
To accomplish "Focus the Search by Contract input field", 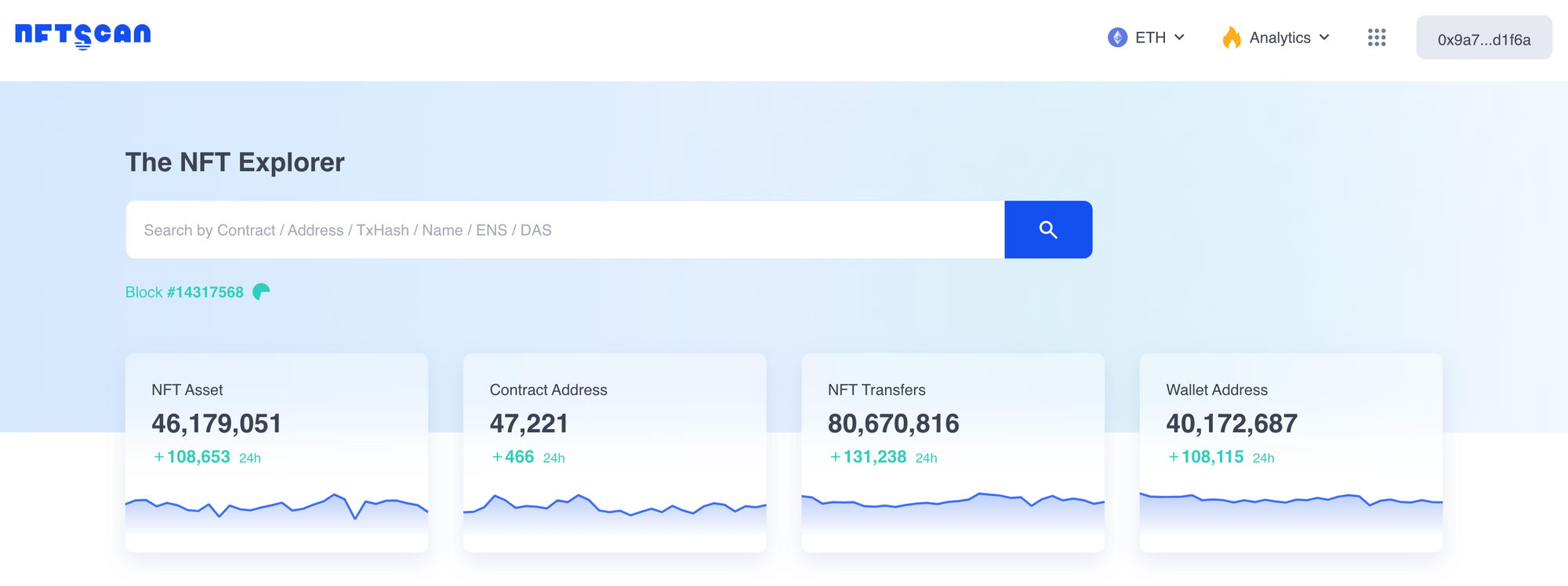I will [564, 230].
